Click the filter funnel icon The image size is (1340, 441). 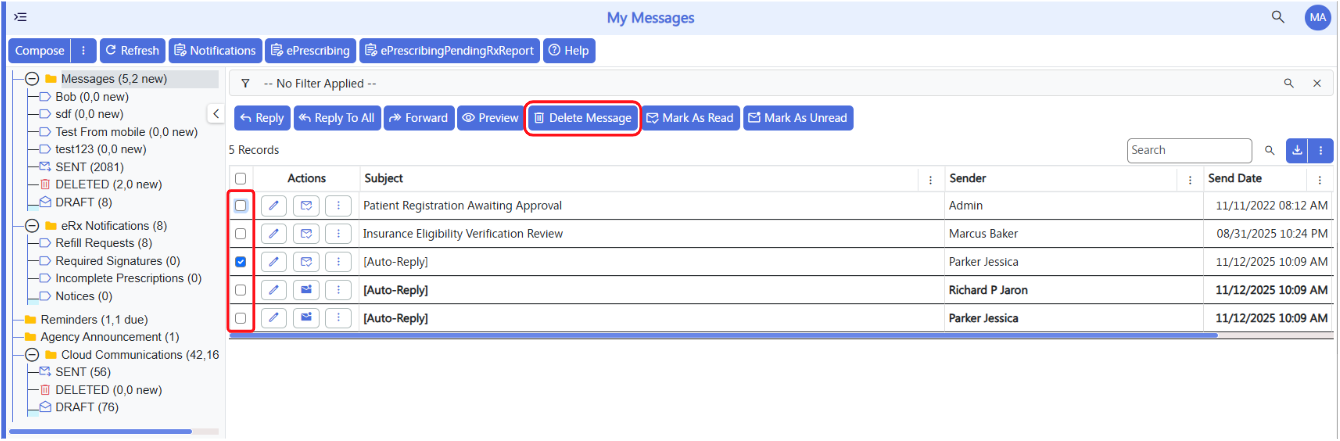click(x=245, y=84)
